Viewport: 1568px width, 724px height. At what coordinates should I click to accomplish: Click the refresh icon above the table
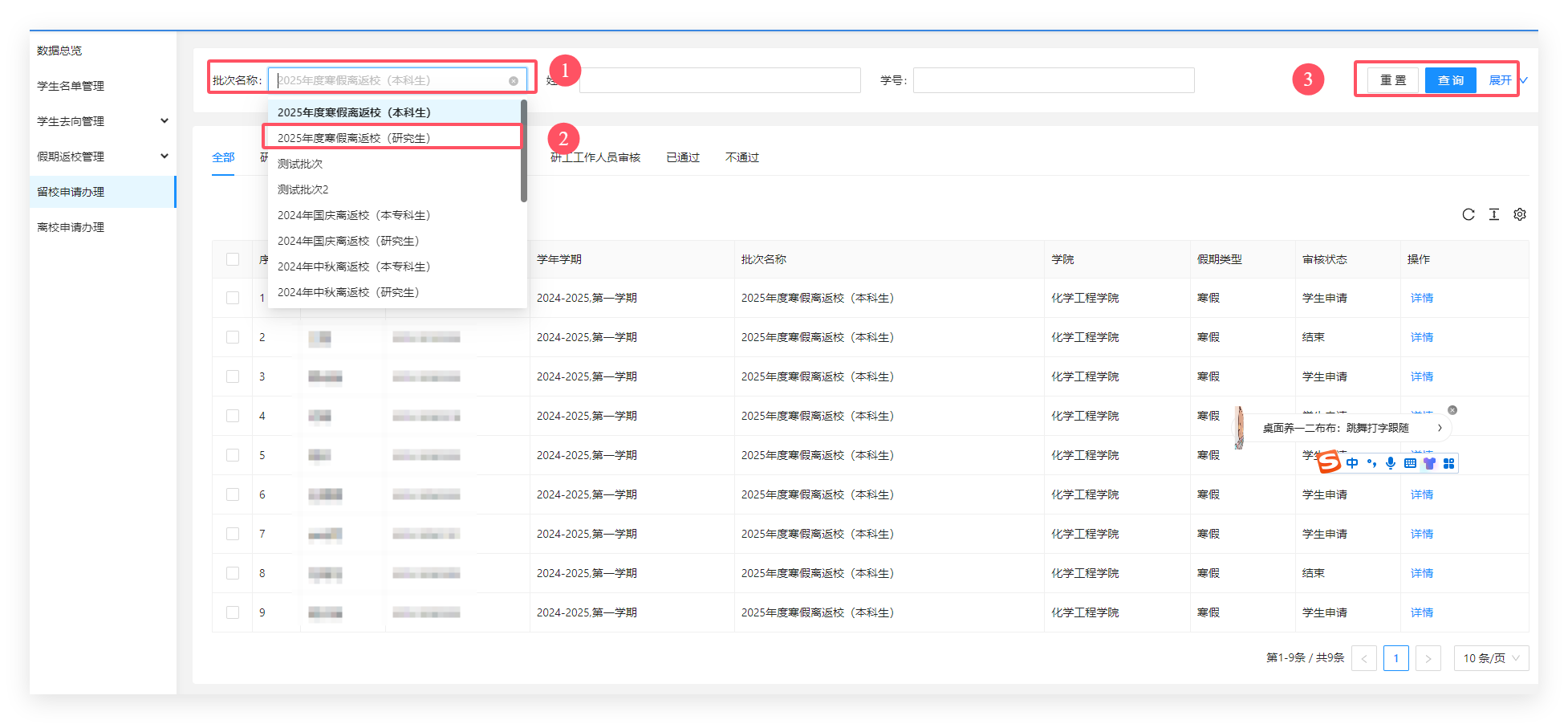pos(1468,214)
